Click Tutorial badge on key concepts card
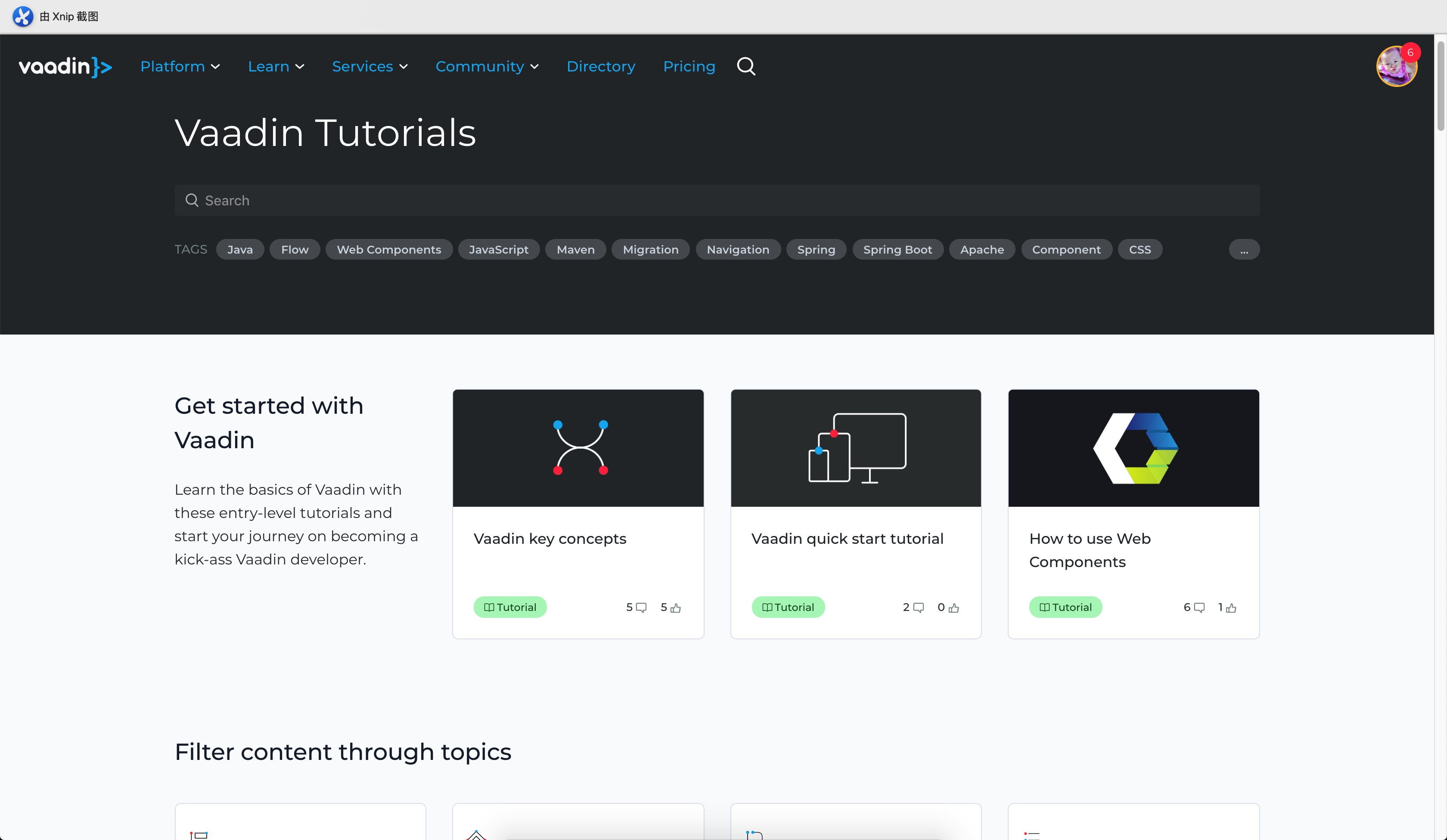Screen dimensions: 1447x840 pyautogui.click(x=510, y=607)
